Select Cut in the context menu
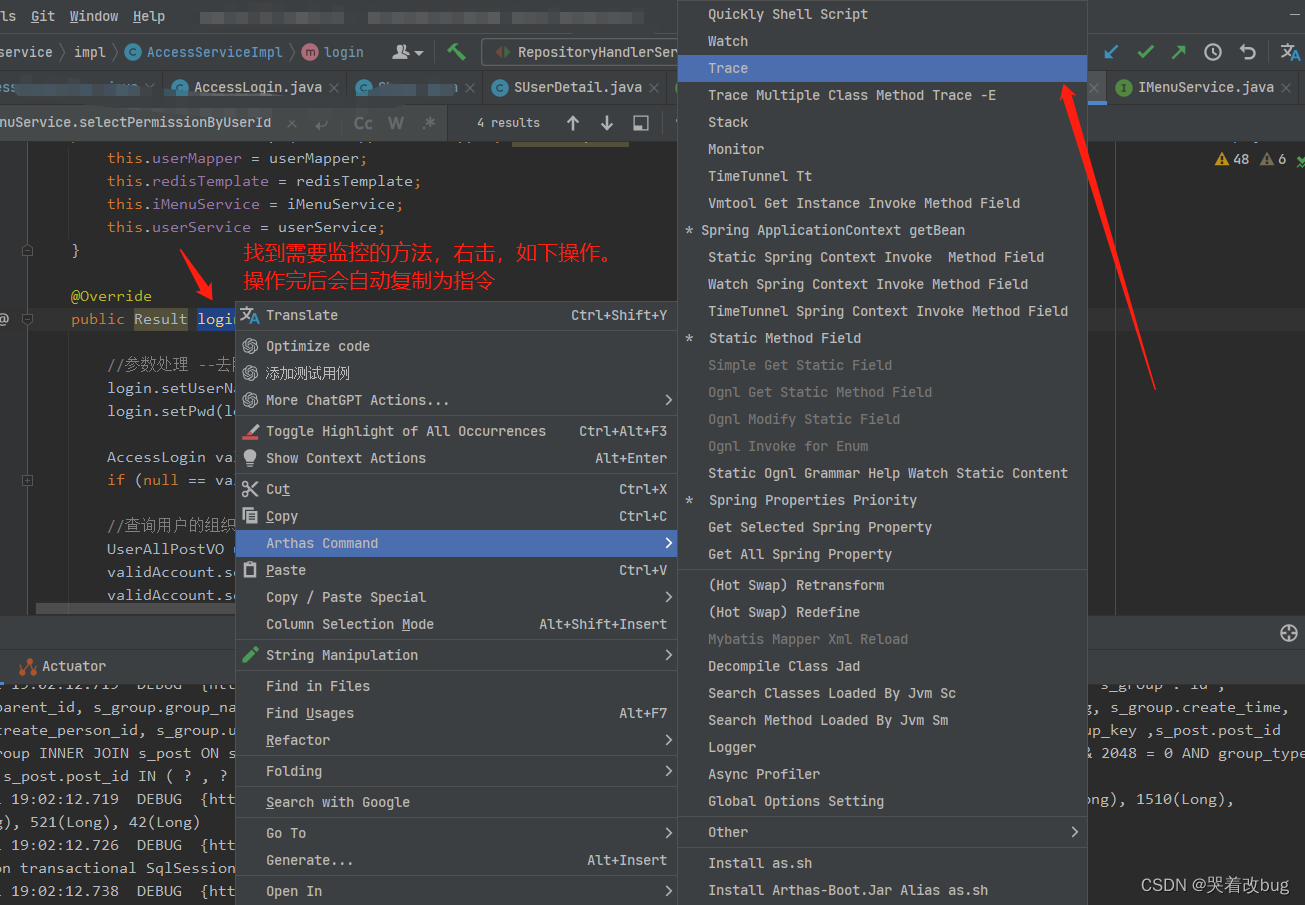 pos(456,489)
